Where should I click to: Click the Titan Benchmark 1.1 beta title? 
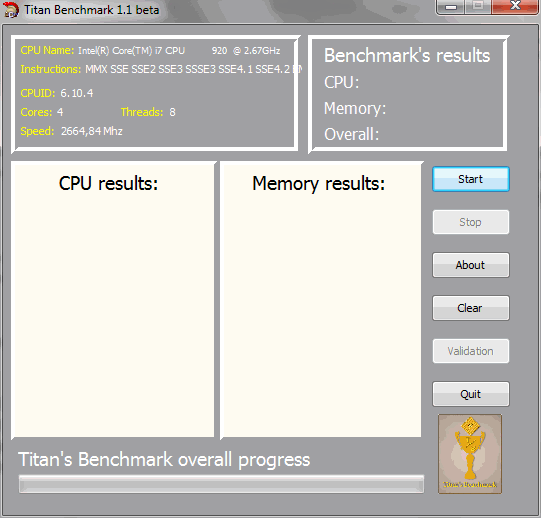coord(92,10)
